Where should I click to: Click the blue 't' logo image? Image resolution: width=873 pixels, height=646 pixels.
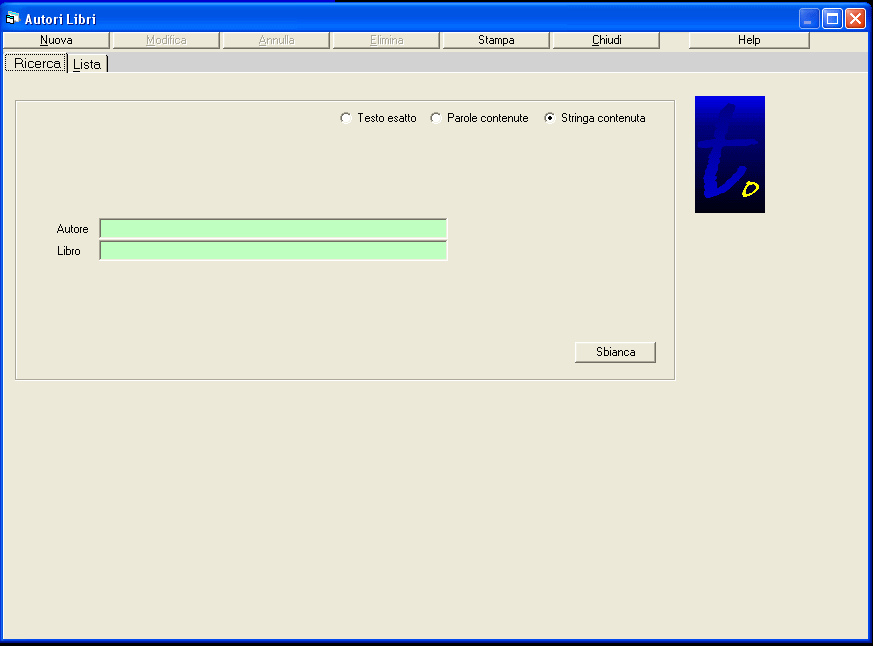pyautogui.click(x=729, y=154)
